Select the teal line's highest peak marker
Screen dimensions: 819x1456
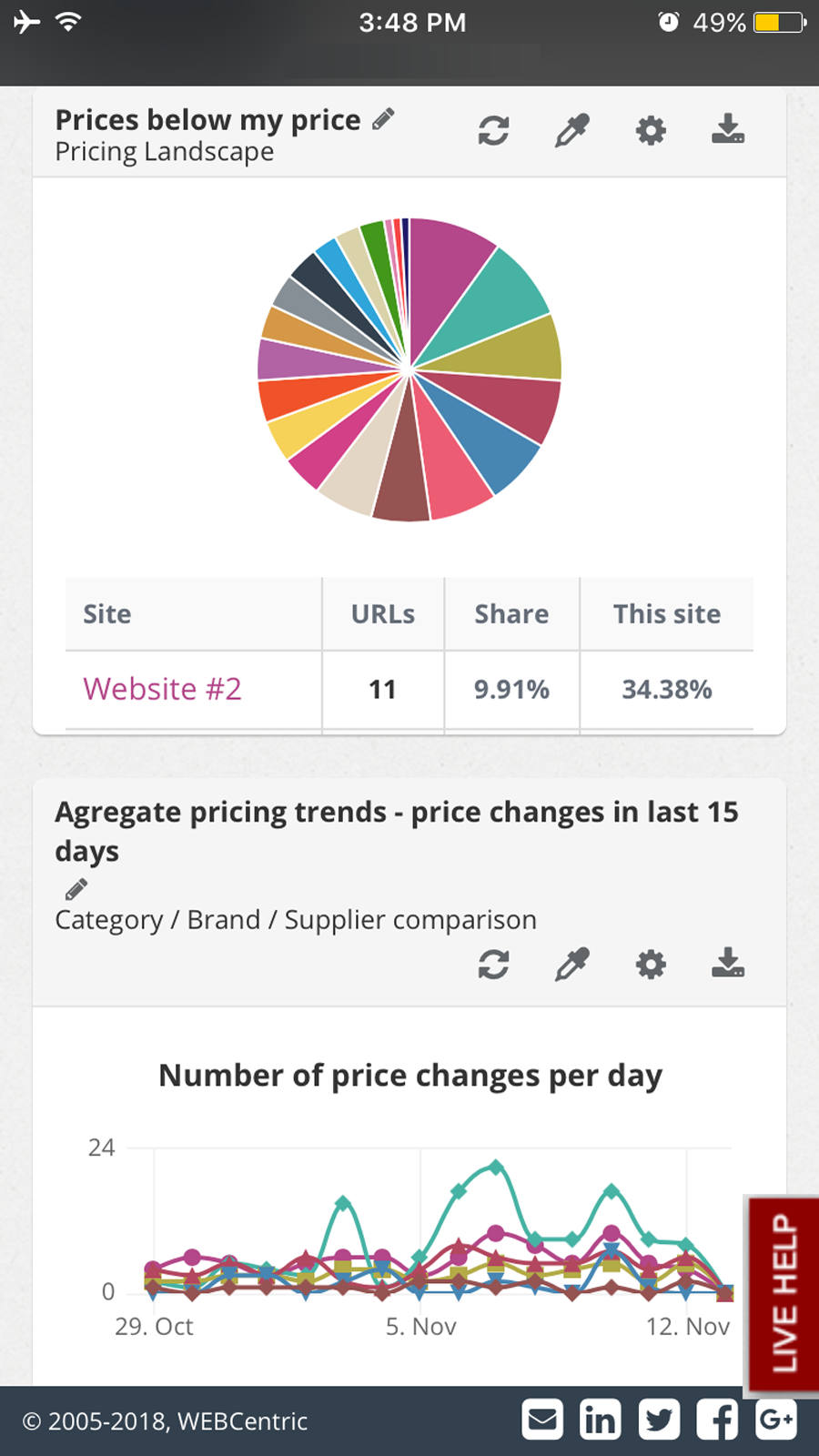click(x=496, y=1166)
